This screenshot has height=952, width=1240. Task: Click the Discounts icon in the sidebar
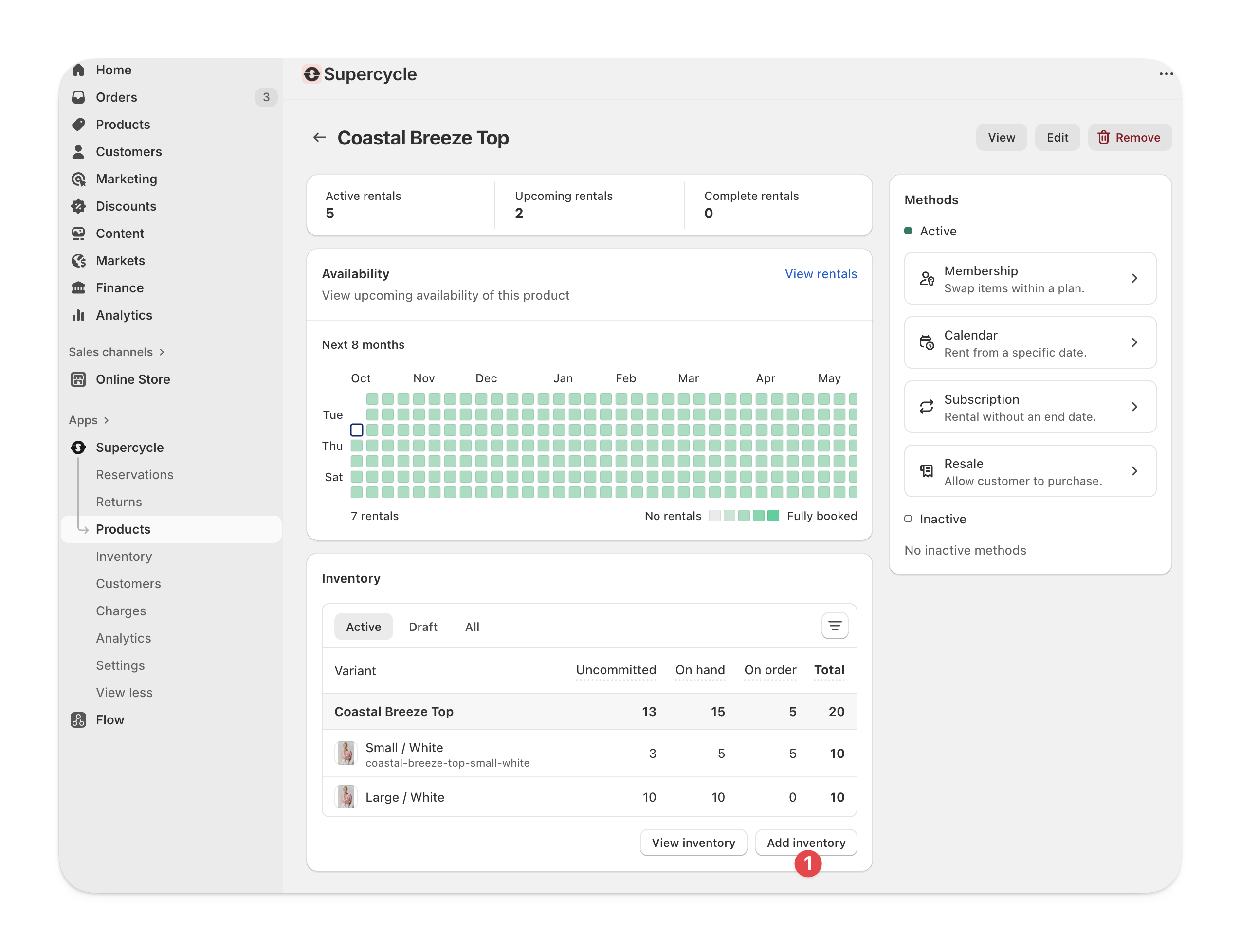[x=78, y=206]
